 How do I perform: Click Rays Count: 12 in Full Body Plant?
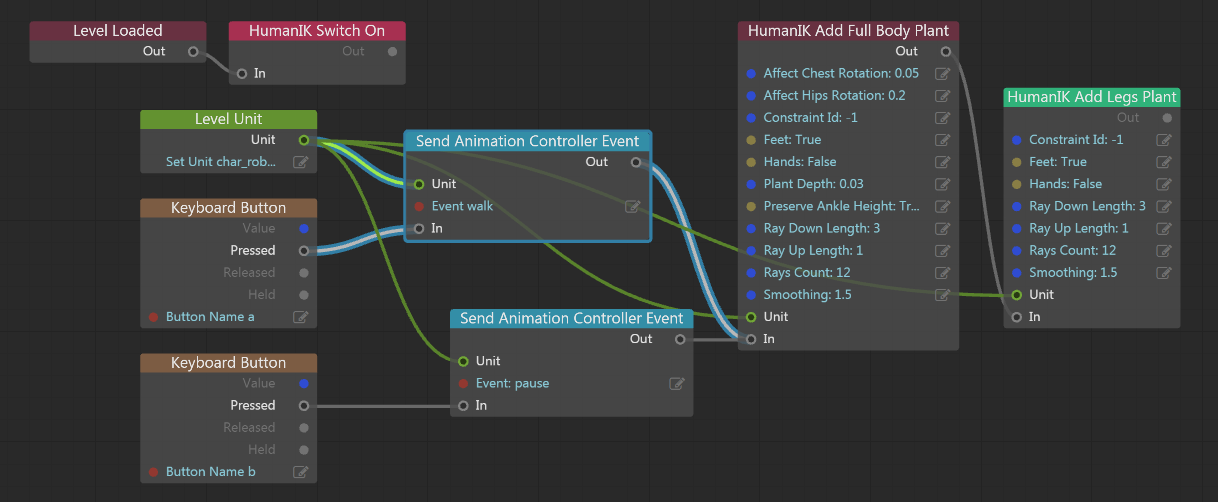(x=806, y=273)
